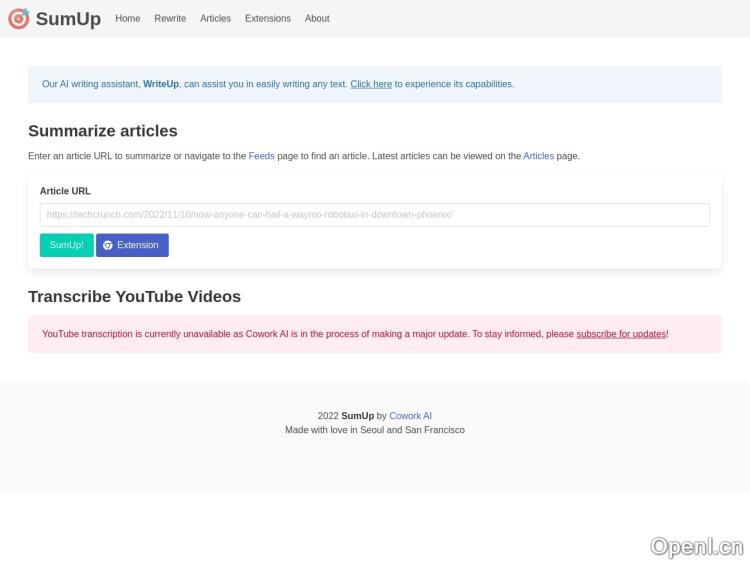Viewport: 750px width, 562px height.
Task: Click the bold WriteUp name in banner
Action: pyautogui.click(x=160, y=84)
